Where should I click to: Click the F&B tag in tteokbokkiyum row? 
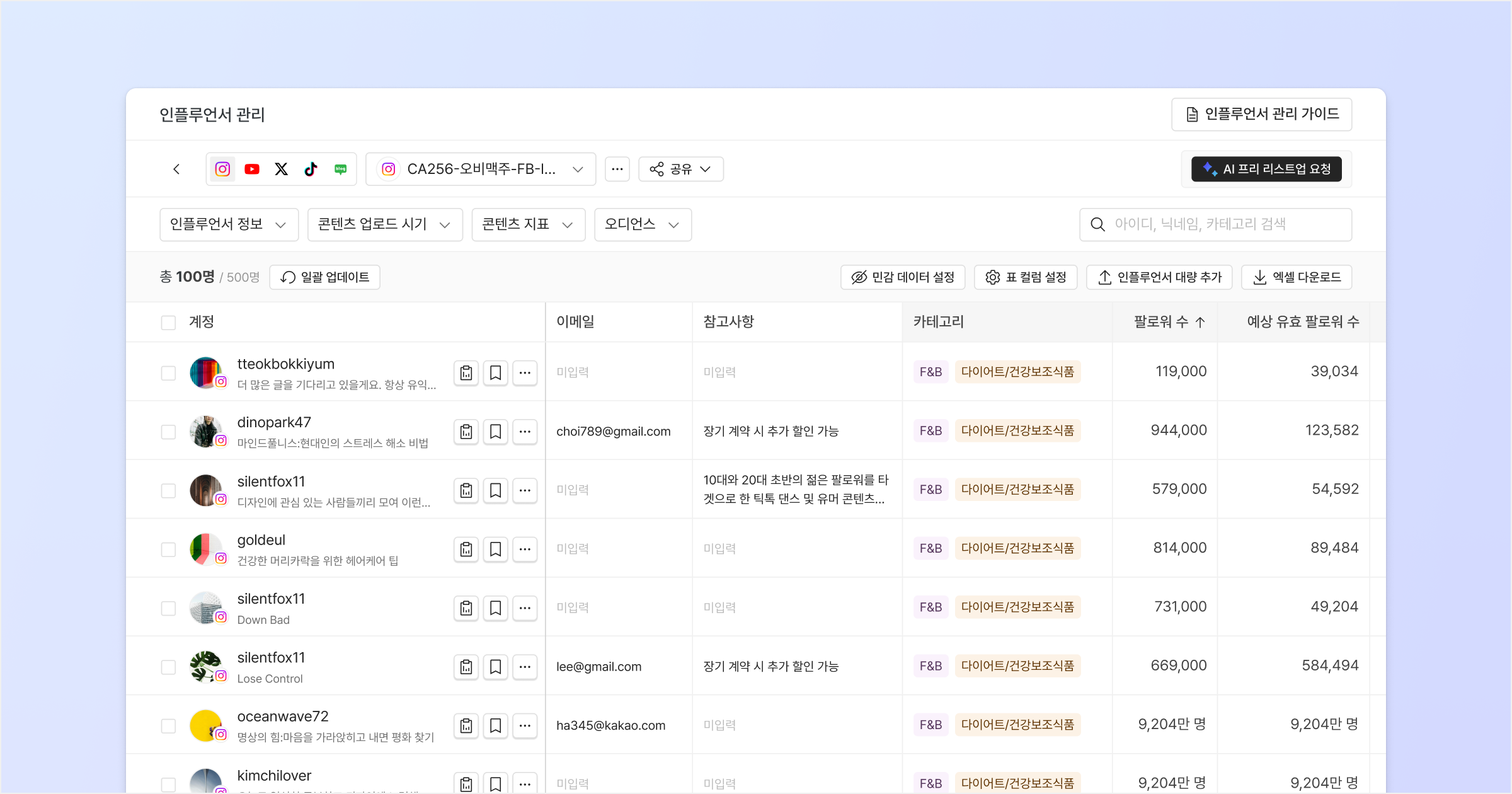(x=931, y=372)
